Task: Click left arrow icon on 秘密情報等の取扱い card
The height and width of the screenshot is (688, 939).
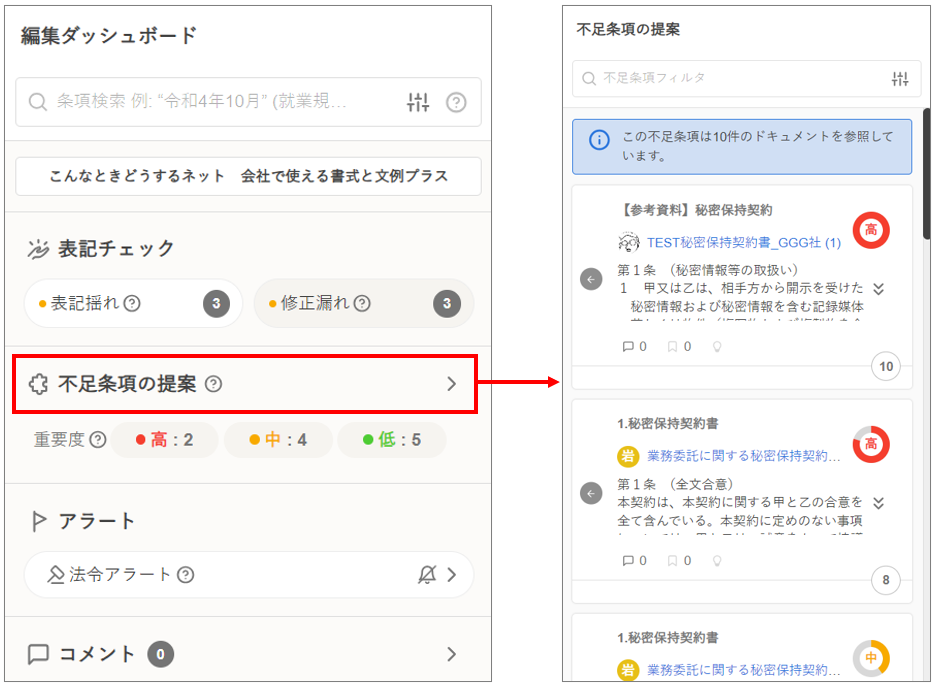Action: pyautogui.click(x=591, y=279)
